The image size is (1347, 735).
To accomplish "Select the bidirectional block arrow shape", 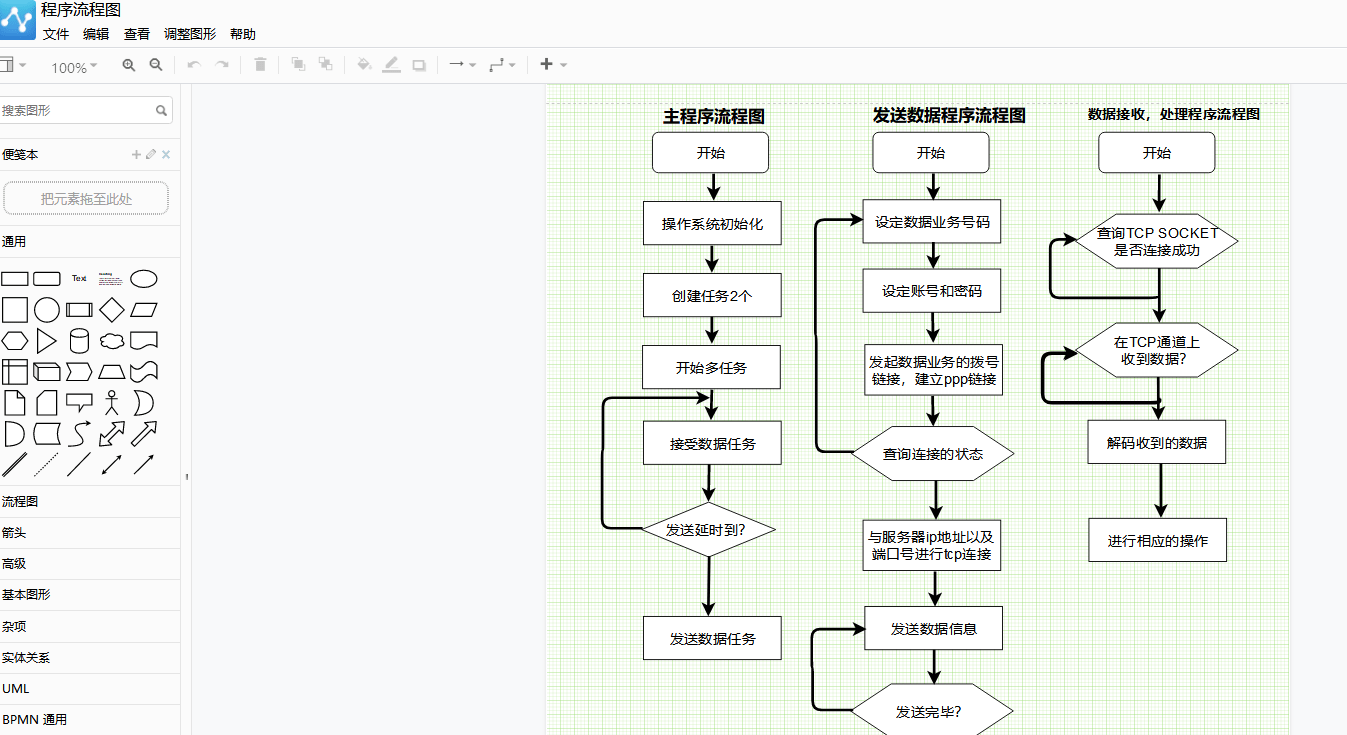I will pos(112,434).
